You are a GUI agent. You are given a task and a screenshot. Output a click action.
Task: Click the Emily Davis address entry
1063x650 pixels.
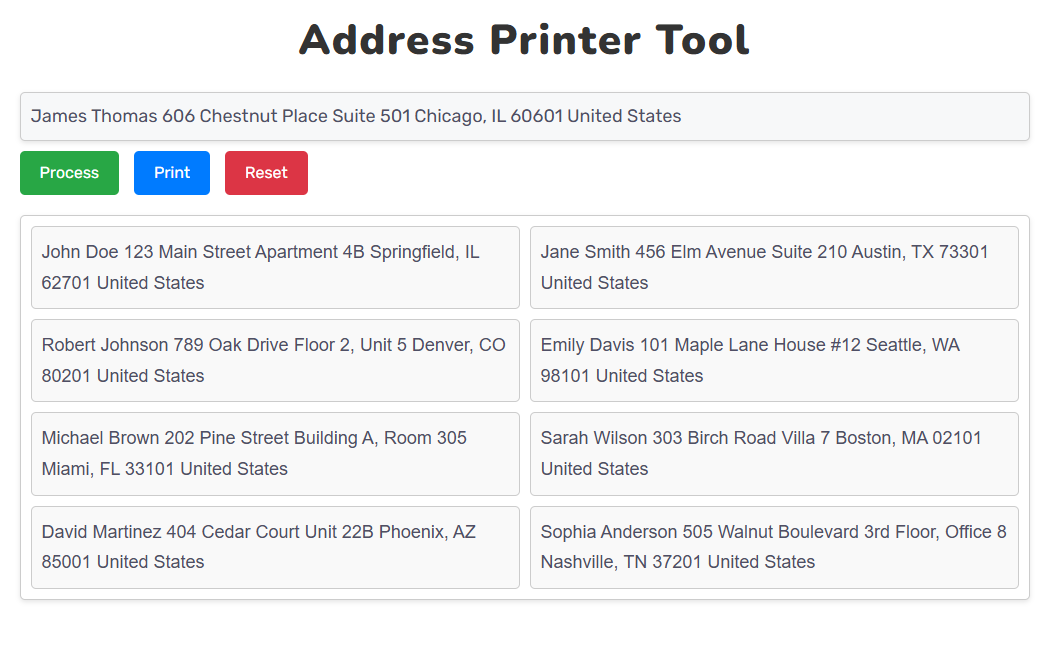point(774,360)
